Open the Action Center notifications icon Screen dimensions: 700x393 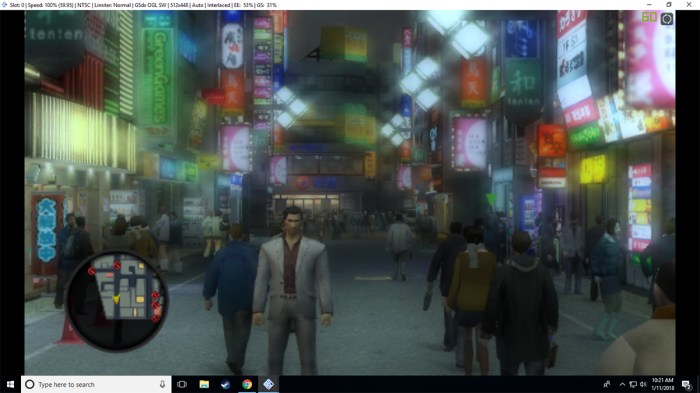tap(687, 384)
